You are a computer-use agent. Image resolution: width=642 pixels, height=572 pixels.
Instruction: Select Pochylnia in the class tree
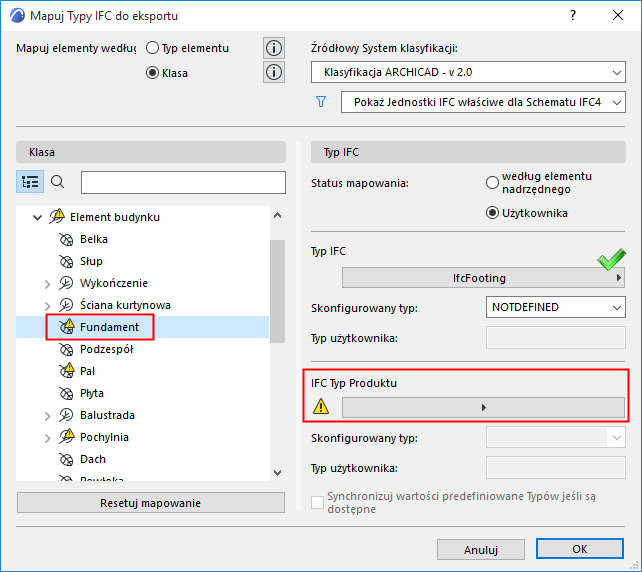(104, 437)
